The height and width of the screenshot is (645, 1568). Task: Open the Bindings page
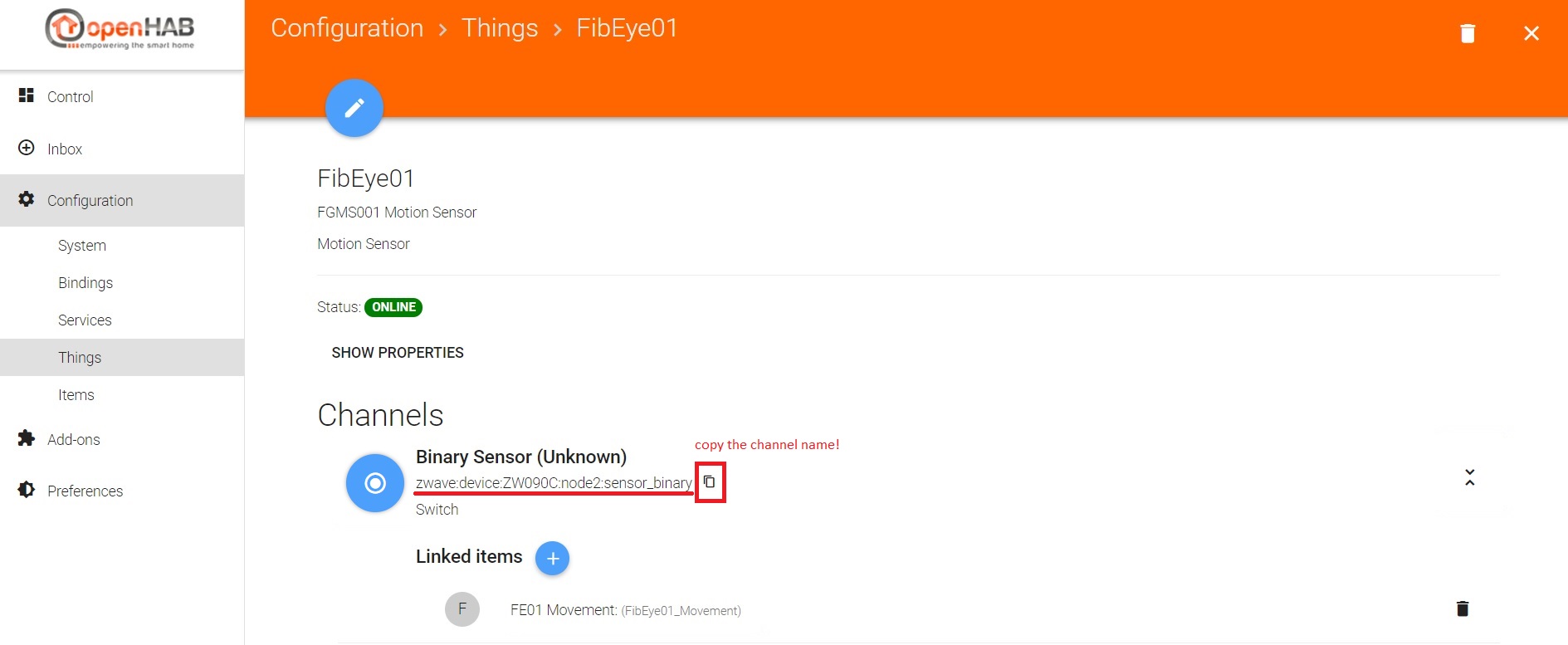pyautogui.click(x=85, y=283)
